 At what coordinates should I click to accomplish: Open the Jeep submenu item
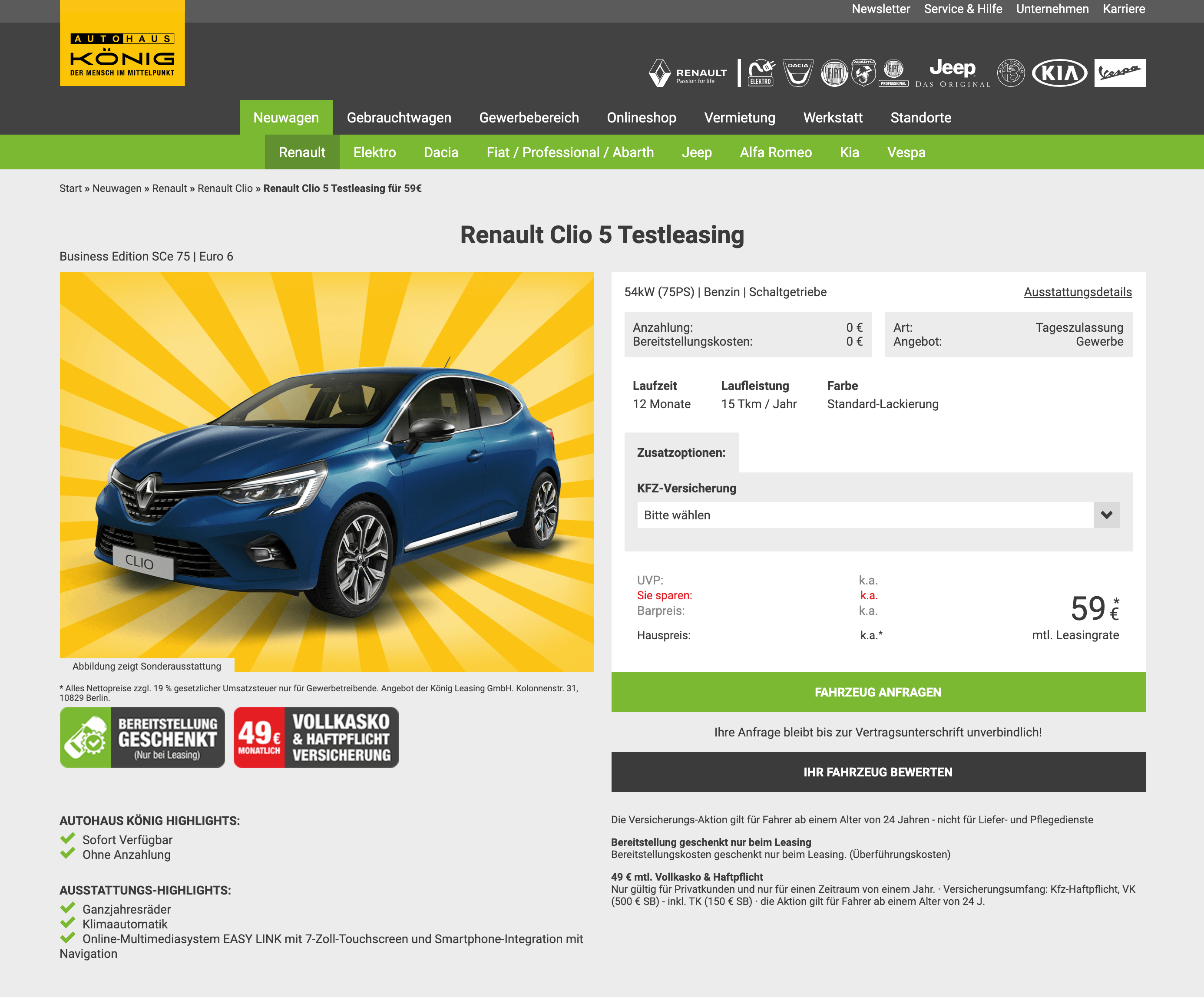tap(697, 152)
